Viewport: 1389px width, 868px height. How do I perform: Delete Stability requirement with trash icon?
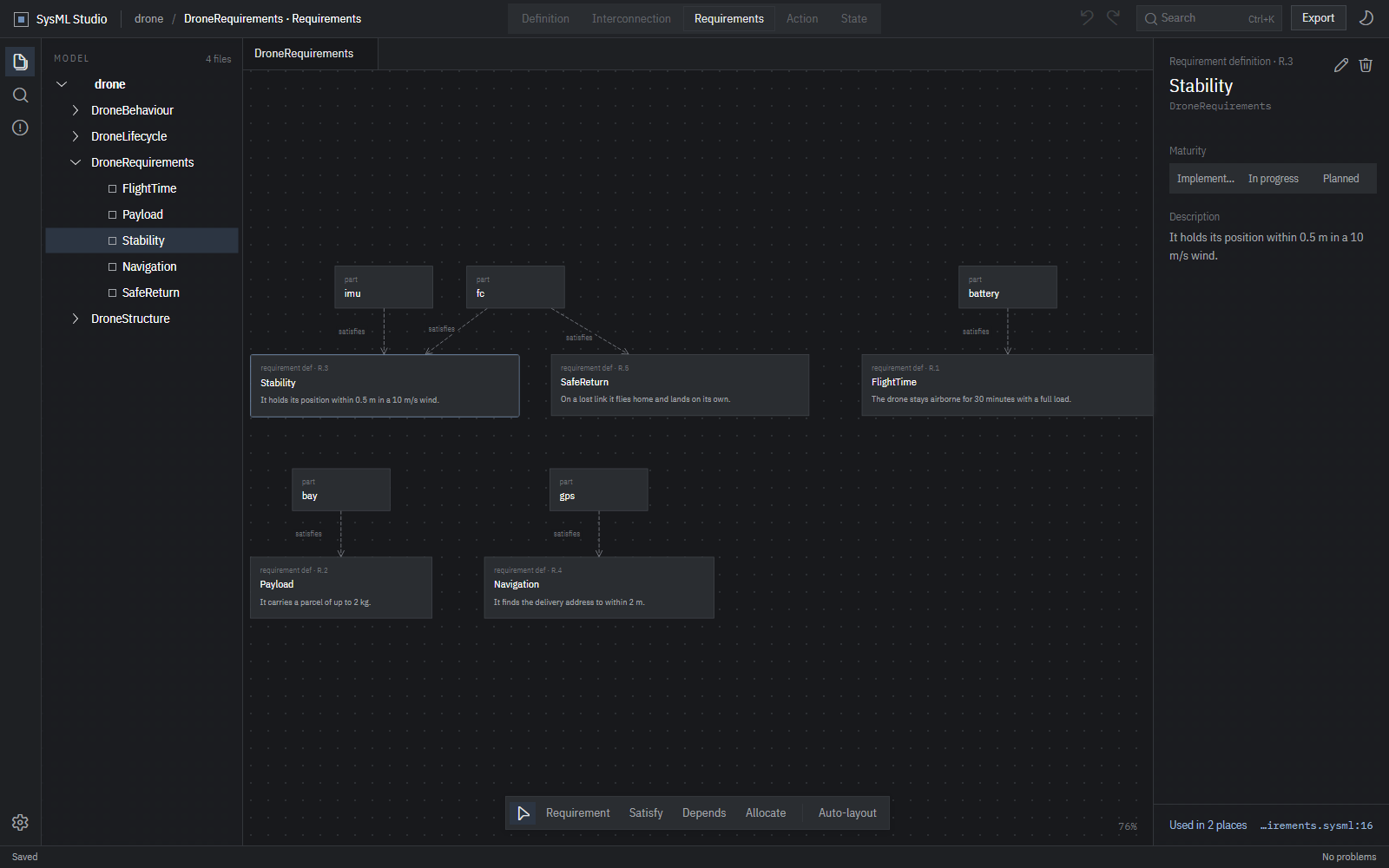point(1366,65)
